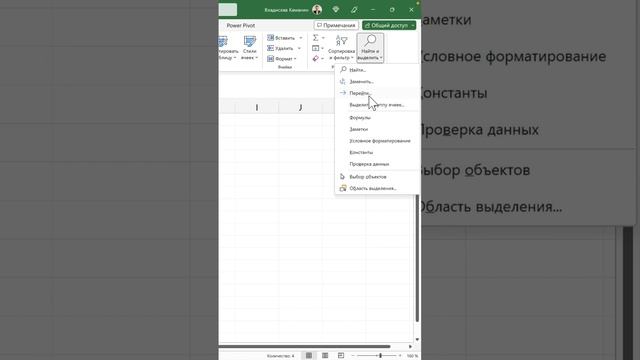Open Сортировка и фильтр

tap(341, 48)
